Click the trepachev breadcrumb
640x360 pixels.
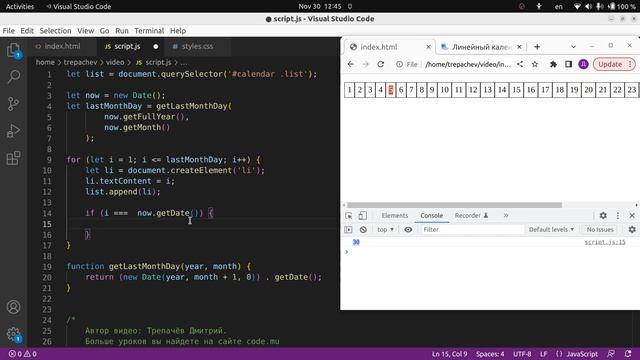(80, 62)
